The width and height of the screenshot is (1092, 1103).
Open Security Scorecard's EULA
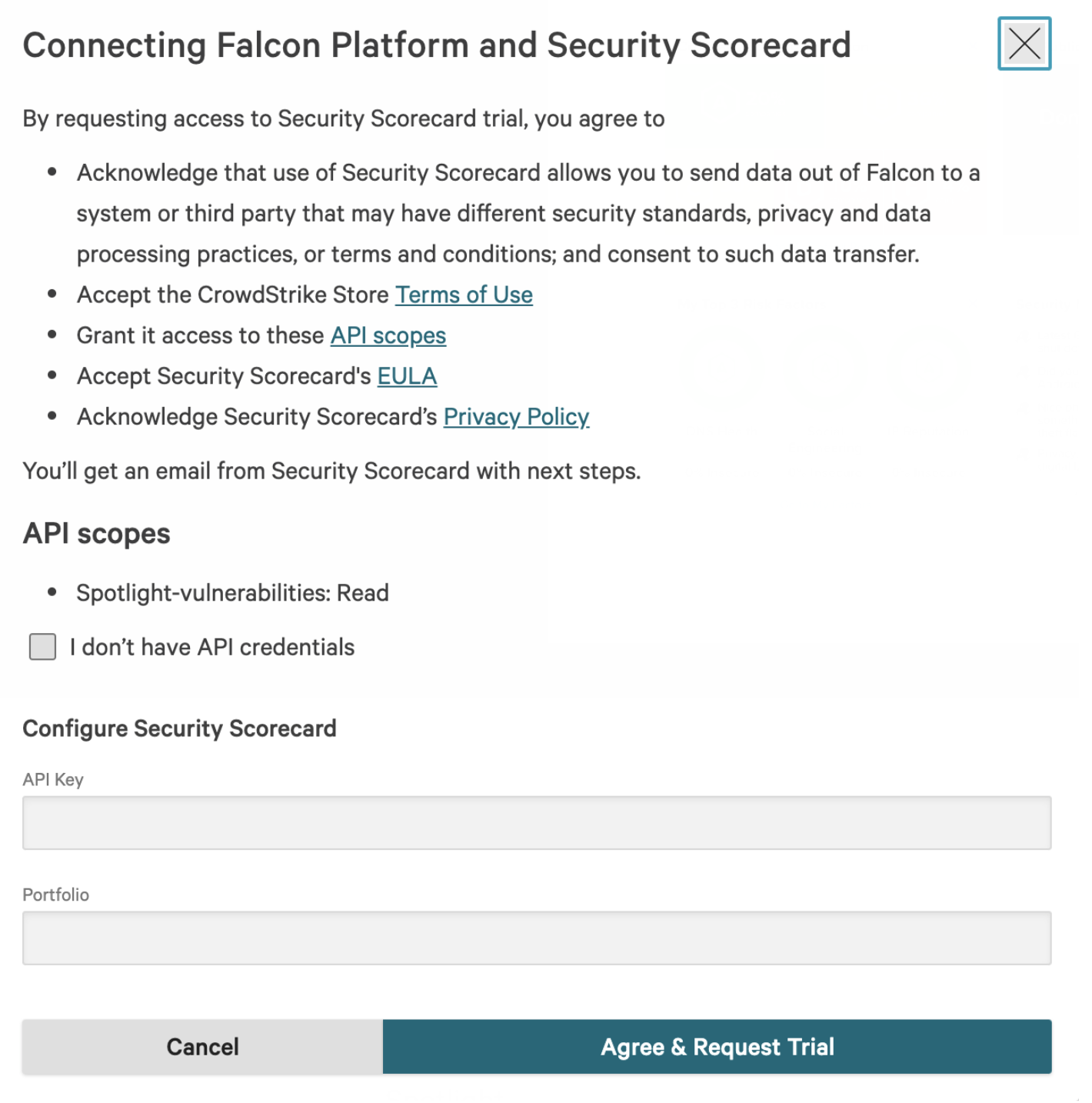click(x=407, y=376)
